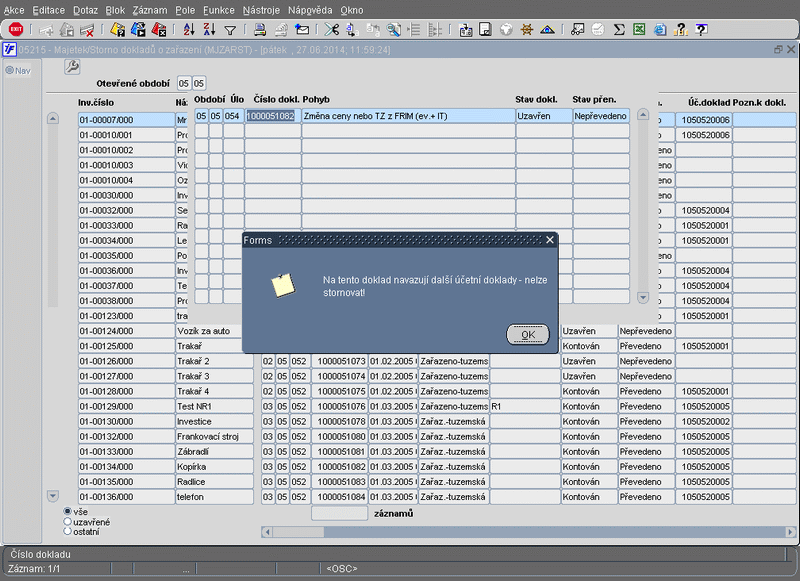Open the Blok menu

tap(115, 10)
